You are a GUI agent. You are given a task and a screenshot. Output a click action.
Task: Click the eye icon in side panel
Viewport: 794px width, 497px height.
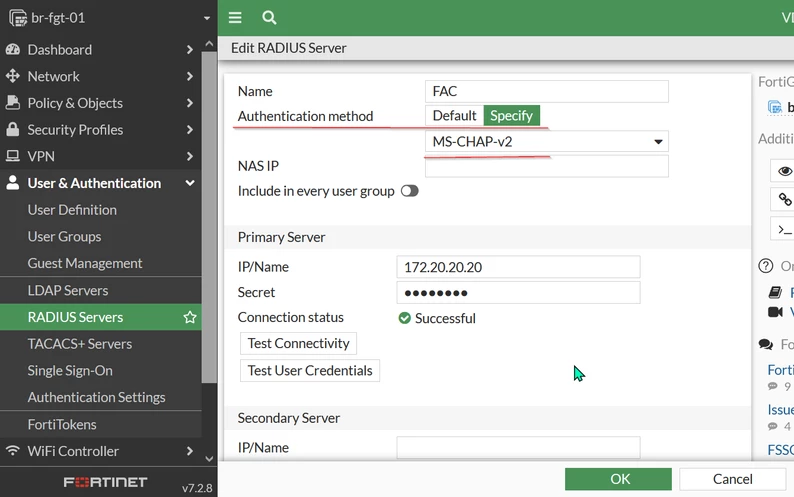(x=785, y=171)
